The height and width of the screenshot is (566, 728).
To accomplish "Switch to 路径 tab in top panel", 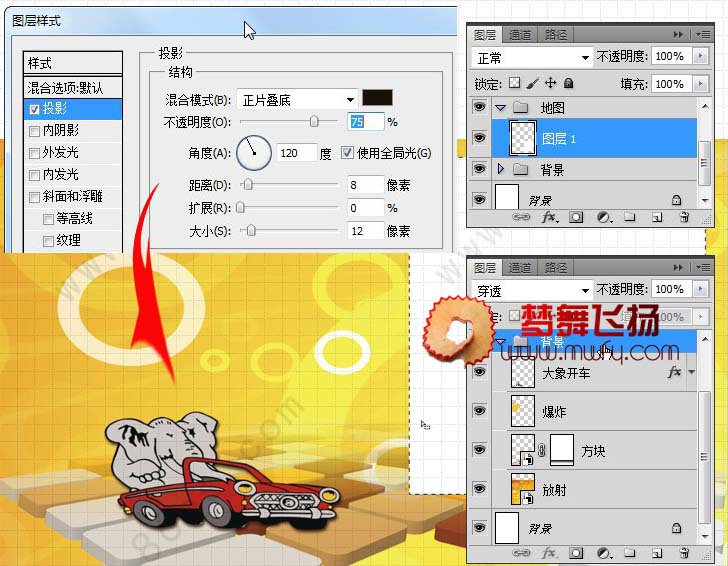I will (556, 35).
